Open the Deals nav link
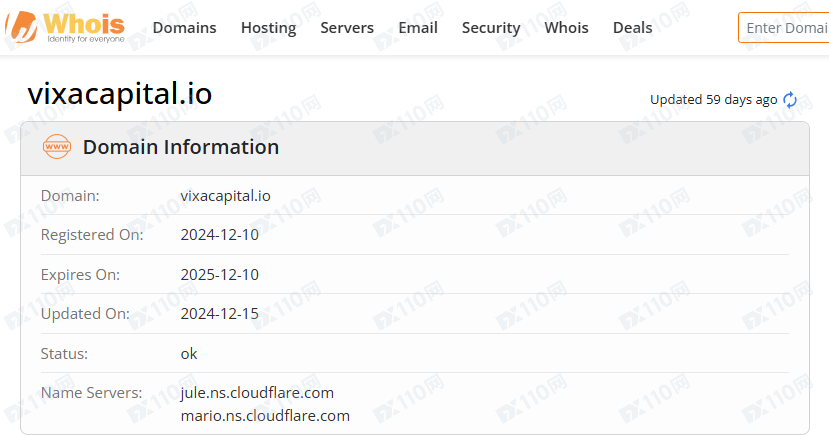The height and width of the screenshot is (435, 829). pyautogui.click(x=632, y=28)
